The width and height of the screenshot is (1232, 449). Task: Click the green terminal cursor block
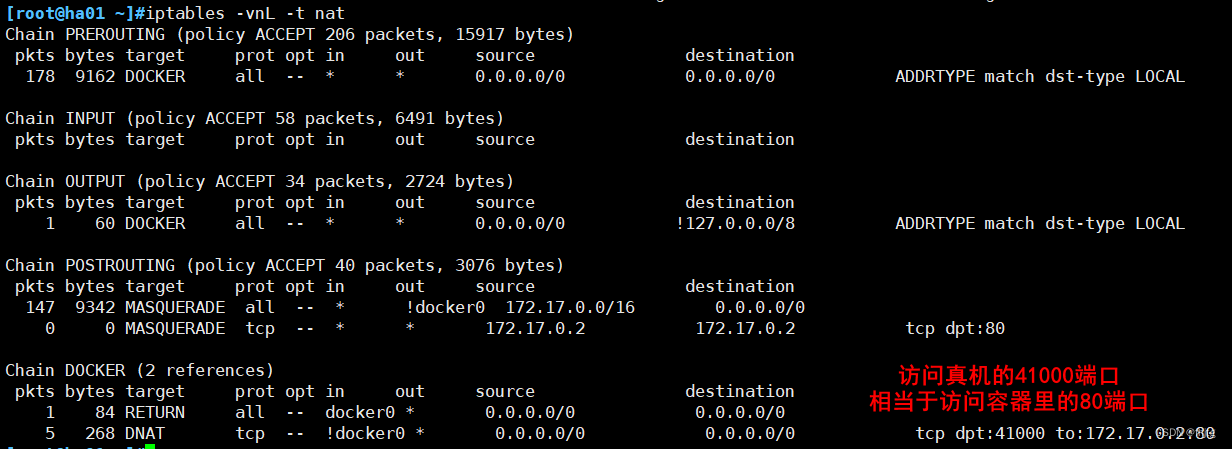pos(150,447)
